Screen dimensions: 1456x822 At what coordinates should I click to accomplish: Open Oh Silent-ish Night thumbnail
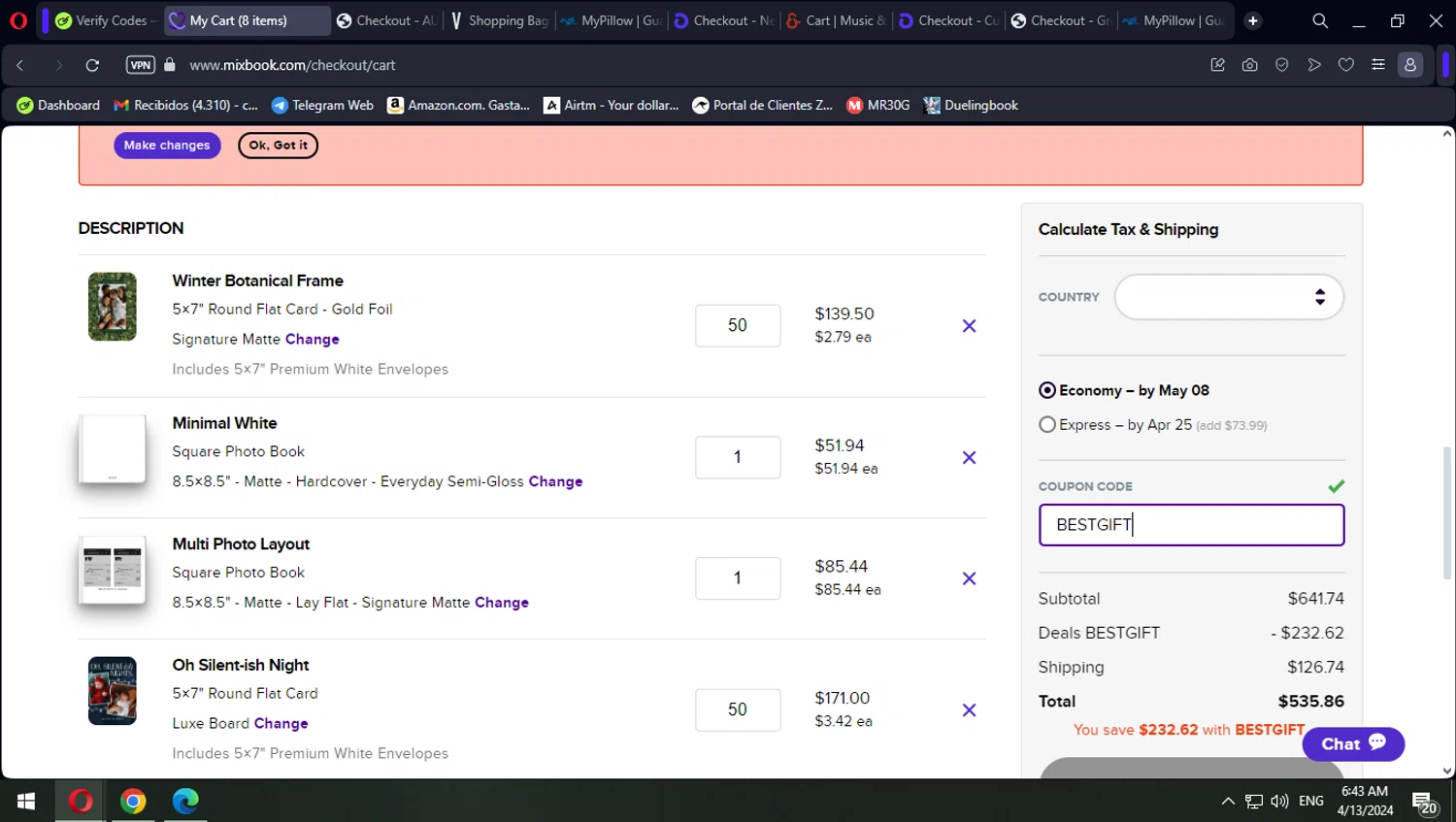[113, 691]
